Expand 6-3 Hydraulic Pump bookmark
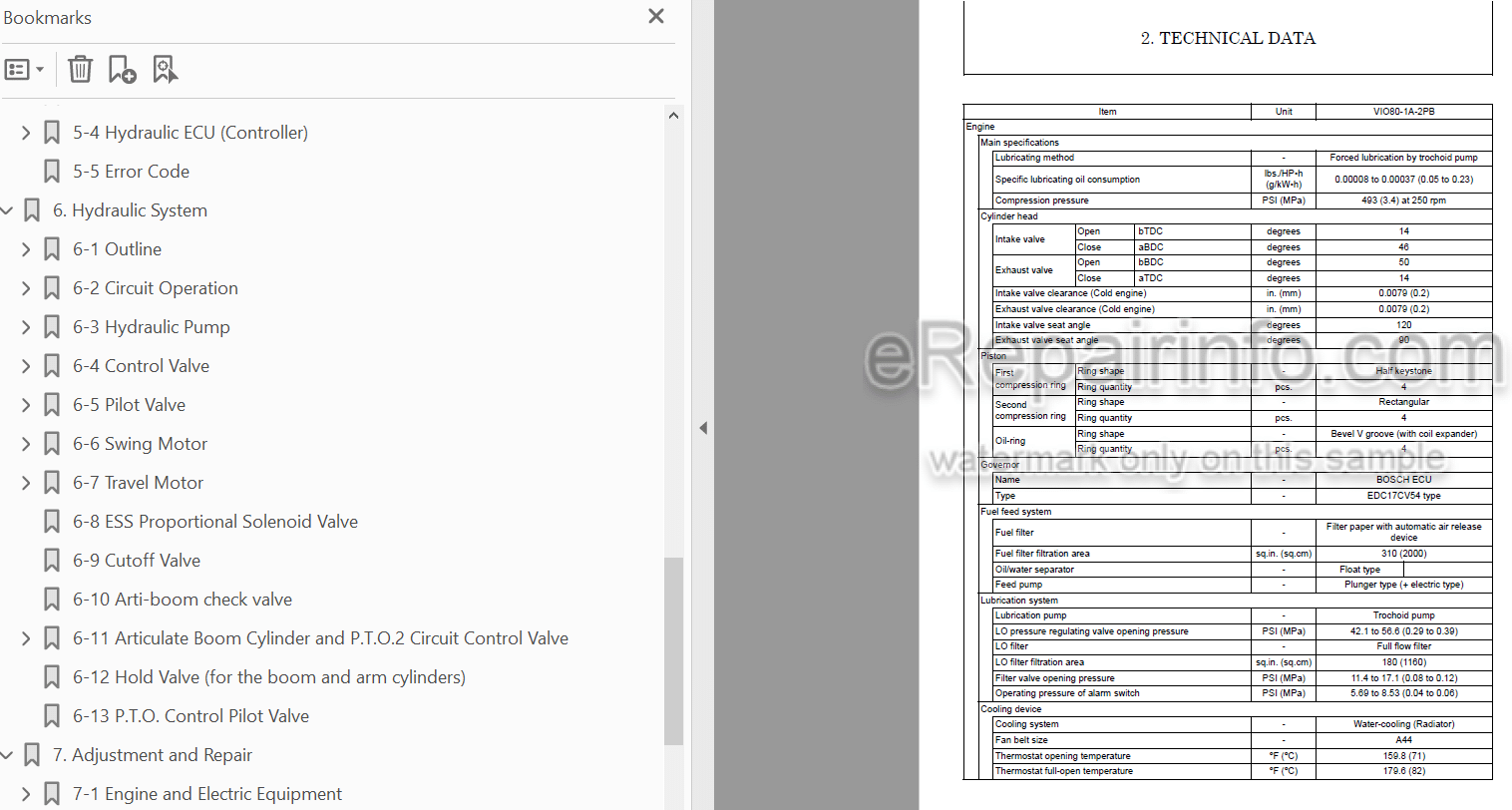The height and width of the screenshot is (810, 1512). 26,327
